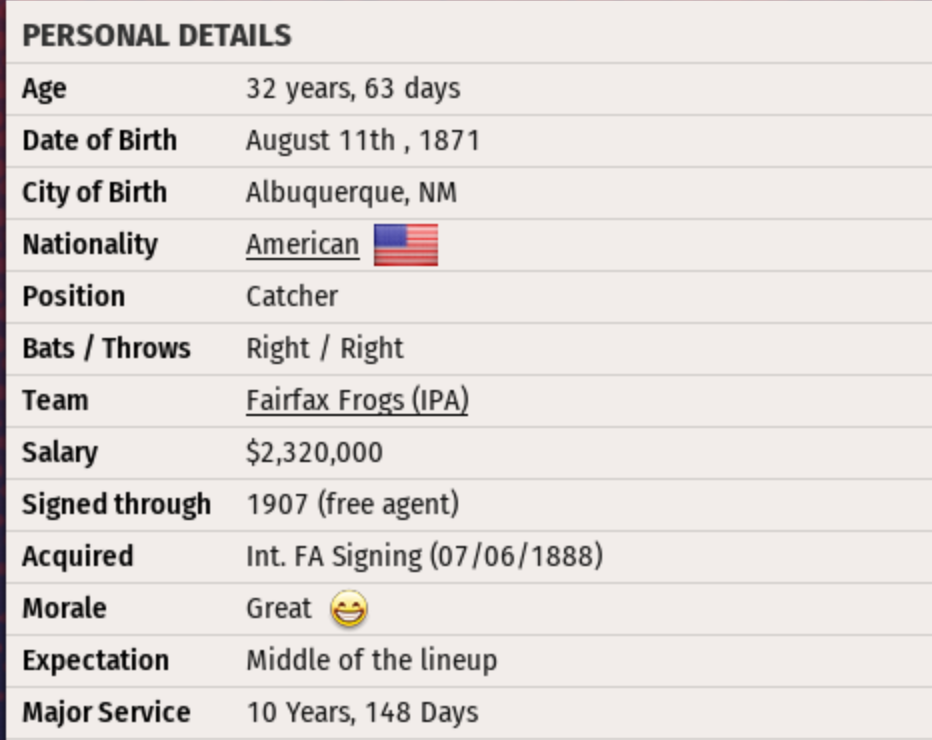Click the smiling morale face icon
This screenshot has height=740, width=932.
click(x=349, y=609)
